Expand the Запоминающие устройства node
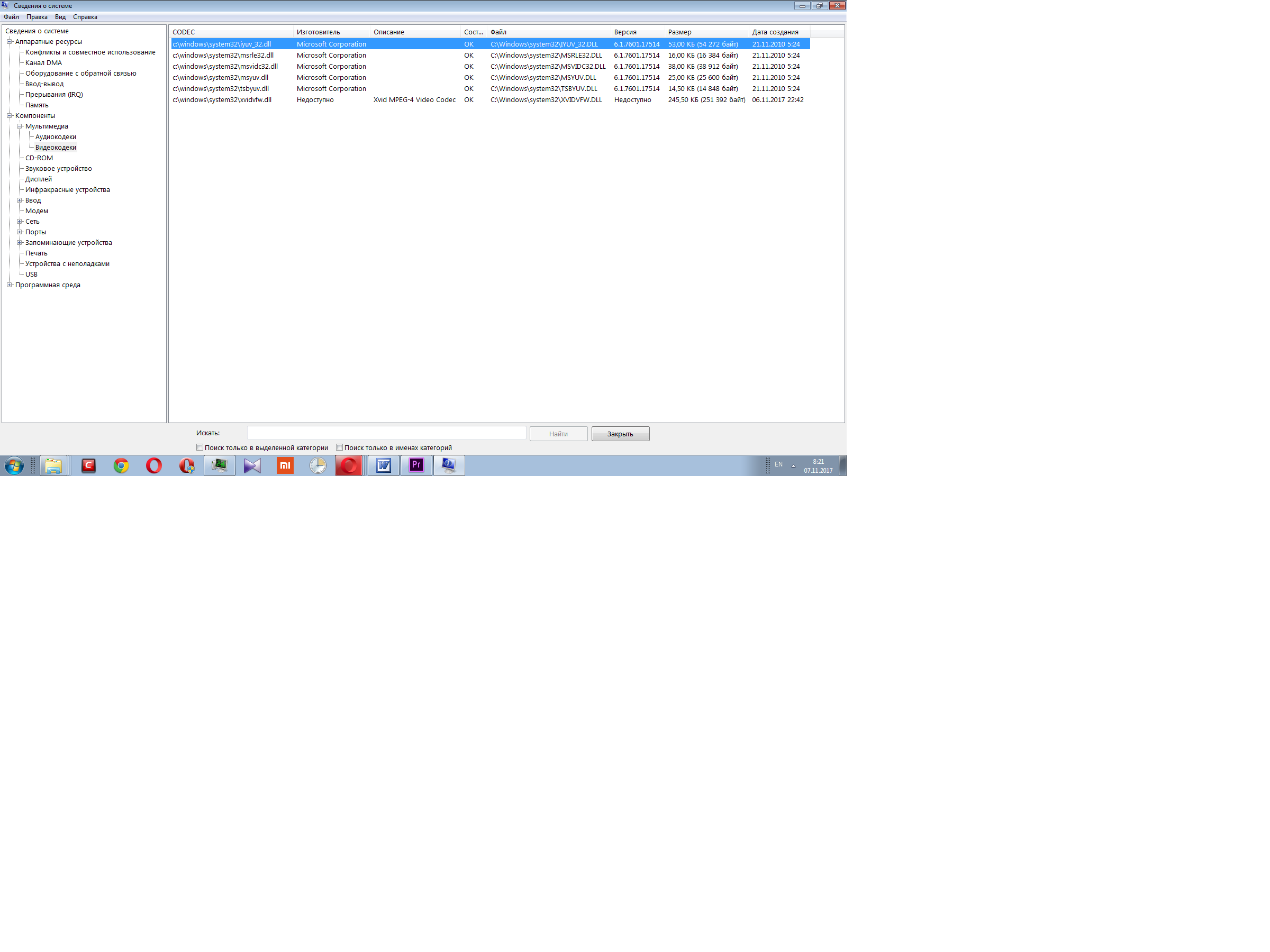Image resolution: width=1270 pixels, height=952 pixels. click(x=20, y=243)
